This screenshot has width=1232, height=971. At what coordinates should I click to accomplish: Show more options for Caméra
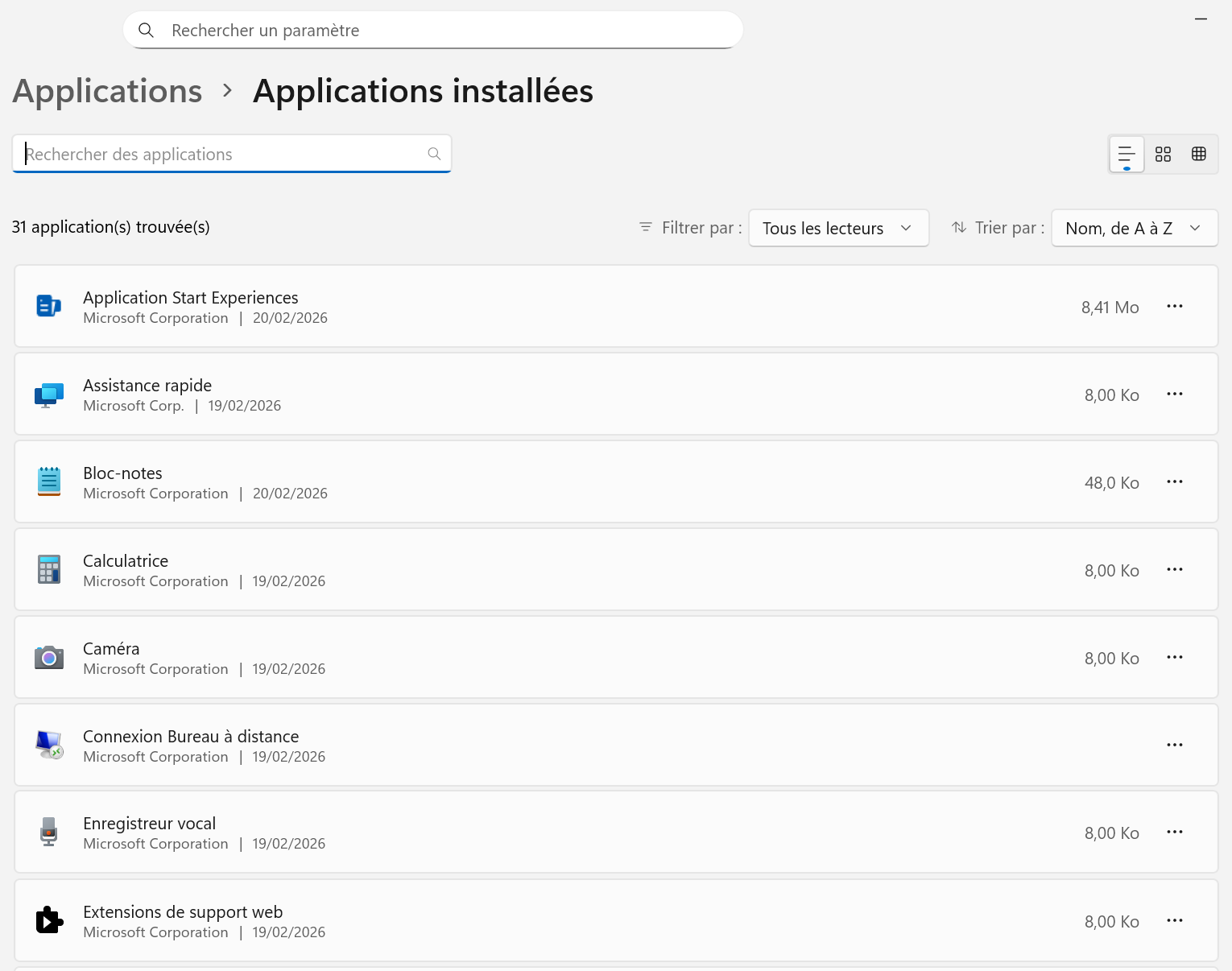tap(1175, 657)
